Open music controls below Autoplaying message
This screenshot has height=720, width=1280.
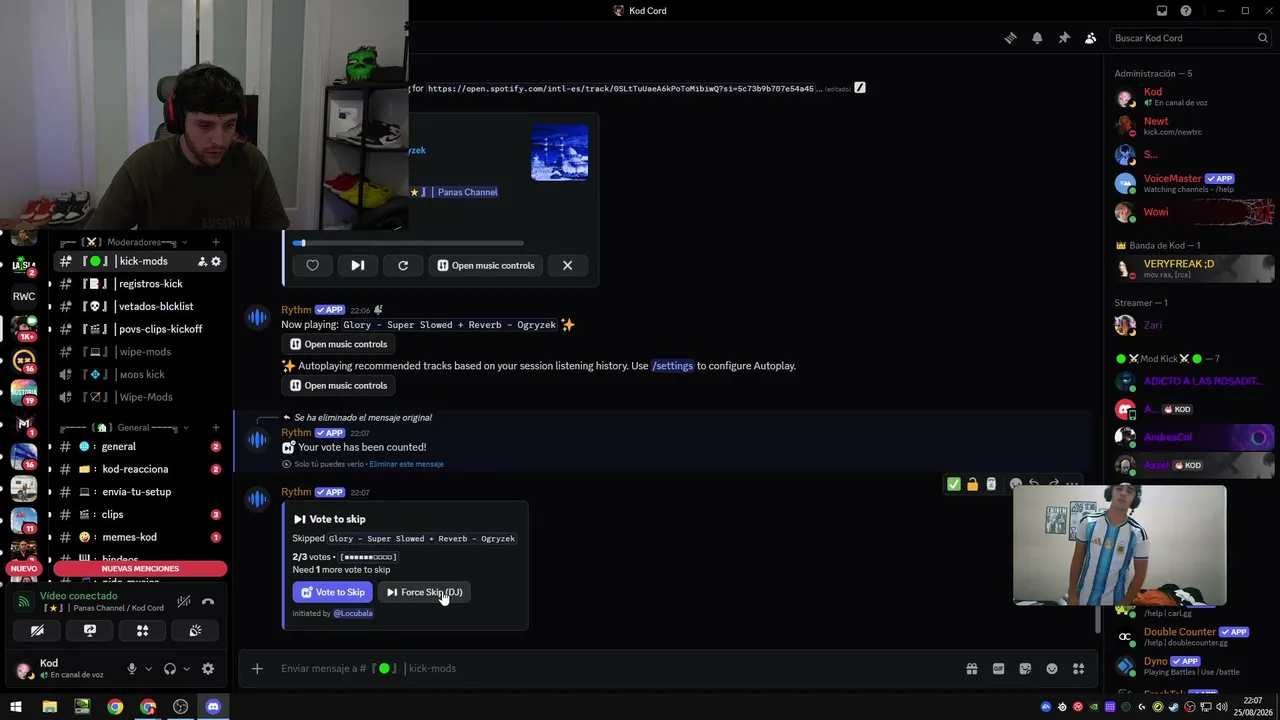tap(338, 385)
